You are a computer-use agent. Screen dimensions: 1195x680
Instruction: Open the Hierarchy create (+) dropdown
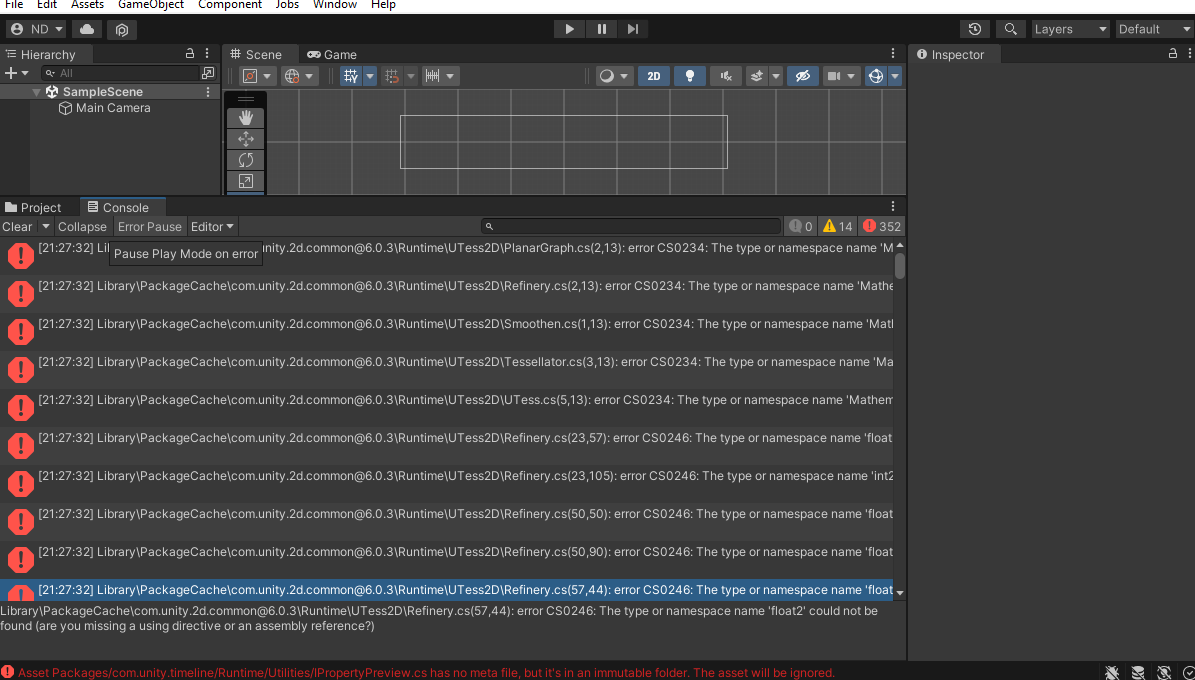pos(17,73)
